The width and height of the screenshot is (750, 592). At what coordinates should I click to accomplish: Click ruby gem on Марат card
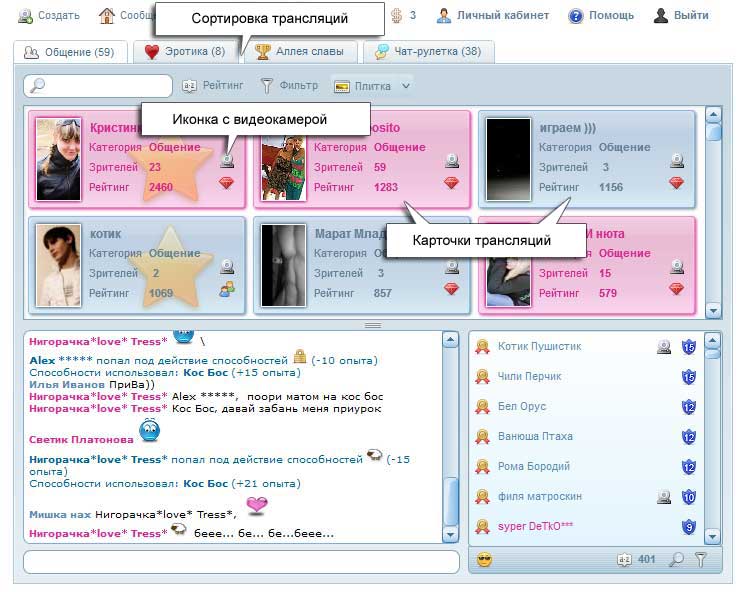[x=451, y=289]
